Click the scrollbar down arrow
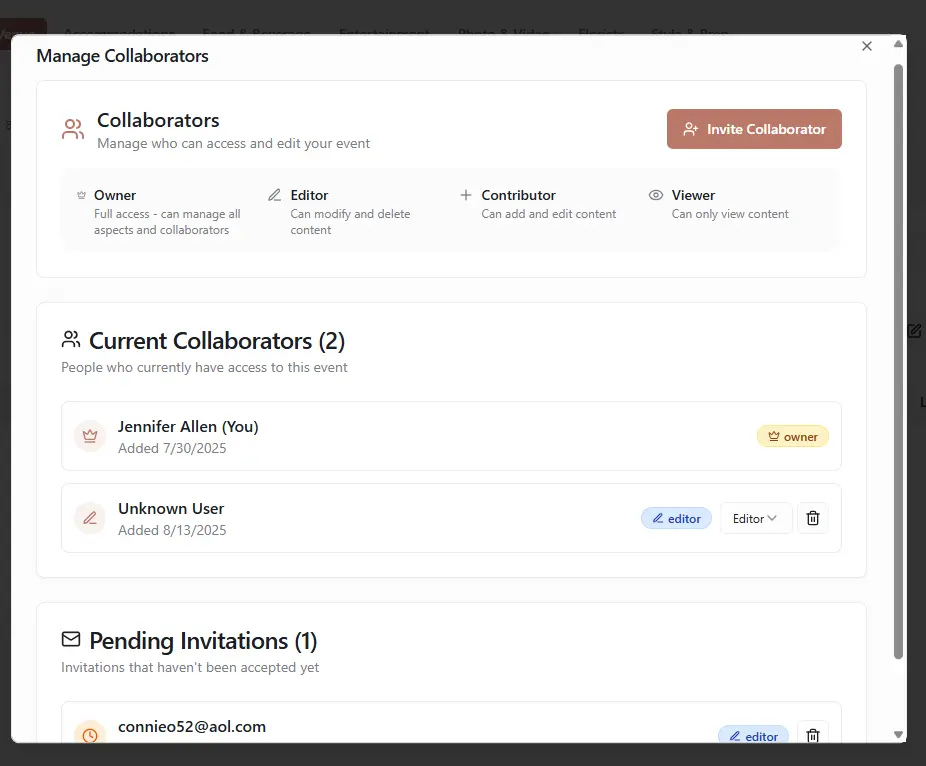This screenshot has height=766, width=926. point(898,733)
